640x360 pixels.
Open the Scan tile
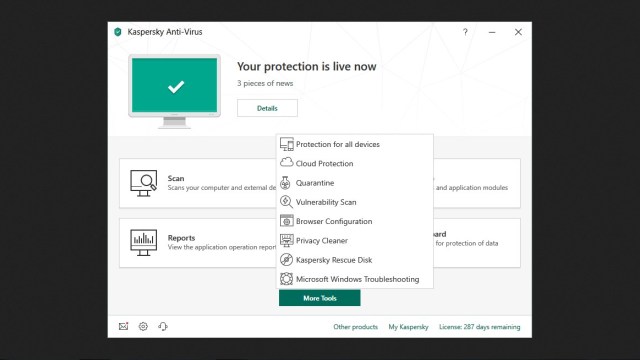tap(198, 183)
